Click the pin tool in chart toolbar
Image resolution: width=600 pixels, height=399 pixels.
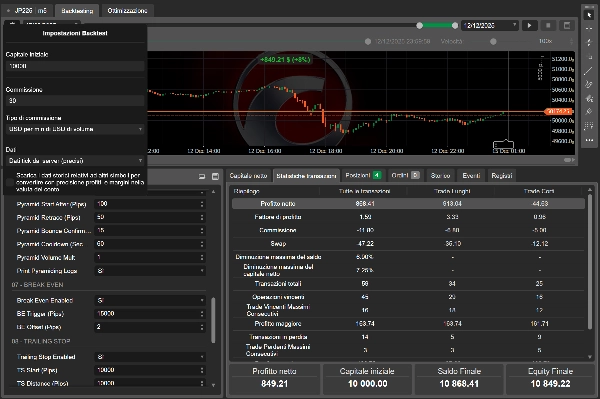pyautogui.click(x=589, y=112)
